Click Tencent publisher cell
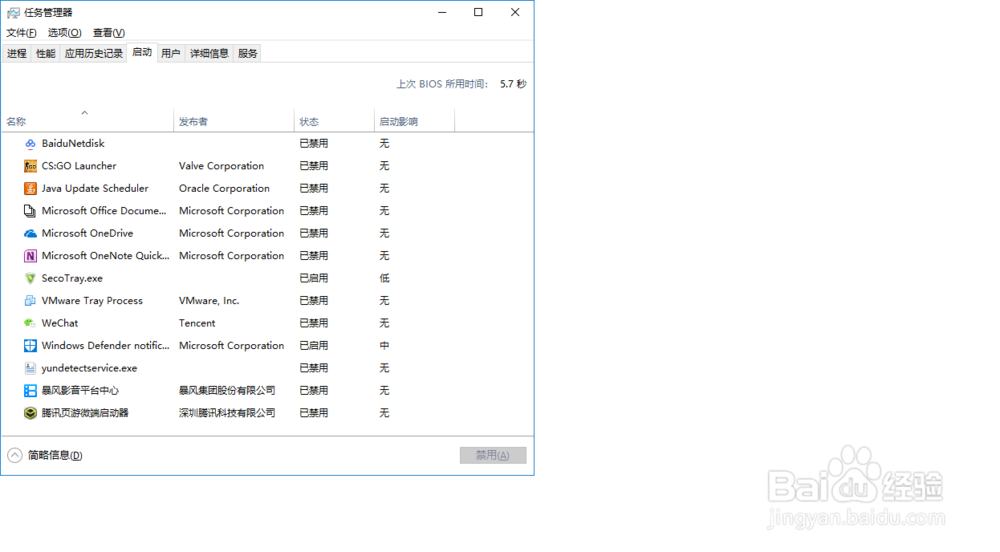Image resolution: width=1000 pixels, height=552 pixels. tap(197, 323)
